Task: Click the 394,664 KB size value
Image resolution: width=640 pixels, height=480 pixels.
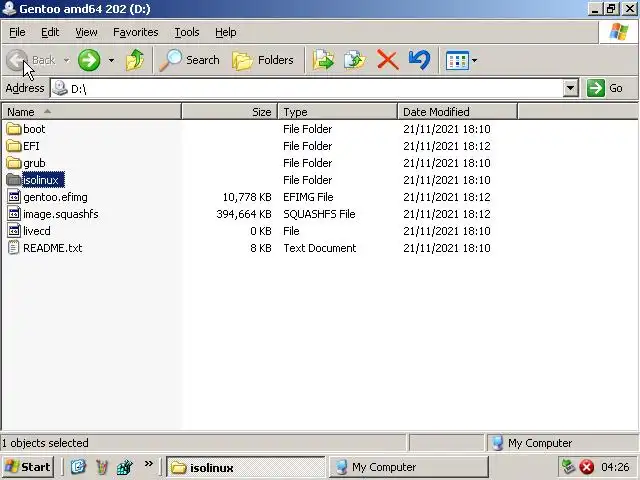Action: pos(244,214)
